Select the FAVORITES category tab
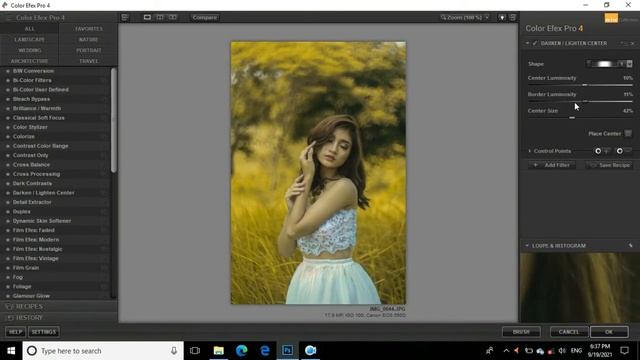The width and height of the screenshot is (640, 360). click(x=89, y=29)
